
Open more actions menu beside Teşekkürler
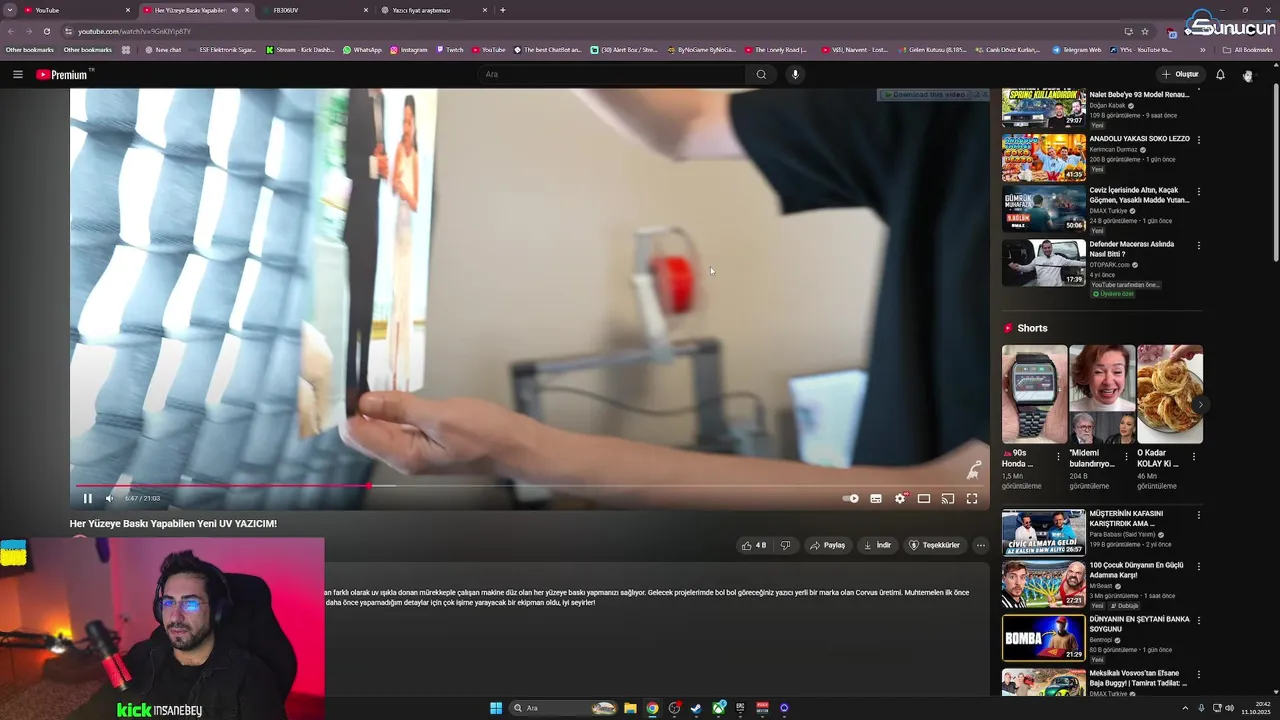pos(981,545)
